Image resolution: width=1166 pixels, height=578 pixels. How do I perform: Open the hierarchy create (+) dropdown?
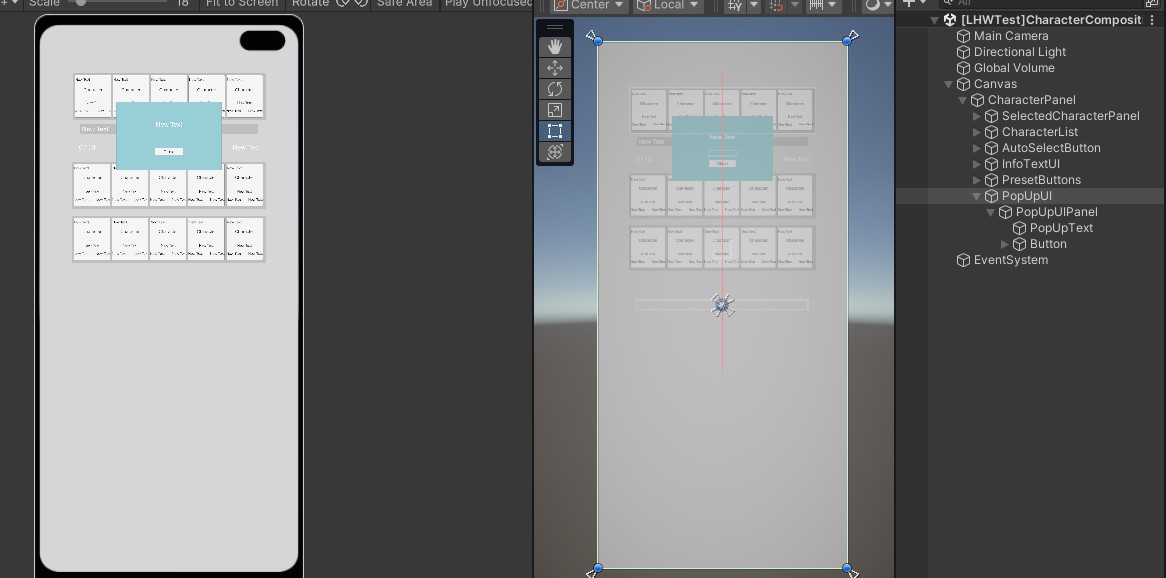[x=914, y=3]
